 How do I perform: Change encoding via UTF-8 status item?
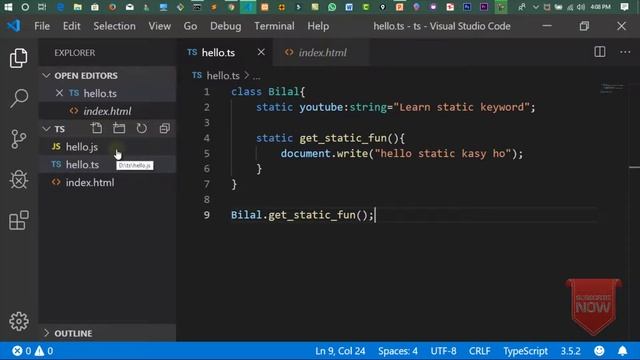tap(443, 351)
